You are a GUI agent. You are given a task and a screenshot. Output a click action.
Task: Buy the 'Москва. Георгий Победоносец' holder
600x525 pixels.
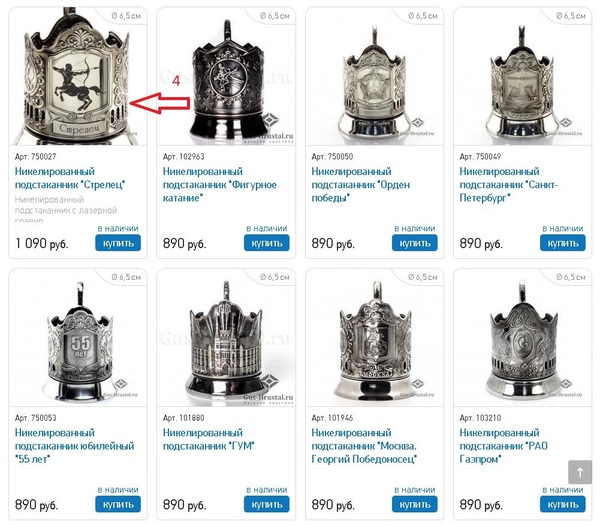414,504
